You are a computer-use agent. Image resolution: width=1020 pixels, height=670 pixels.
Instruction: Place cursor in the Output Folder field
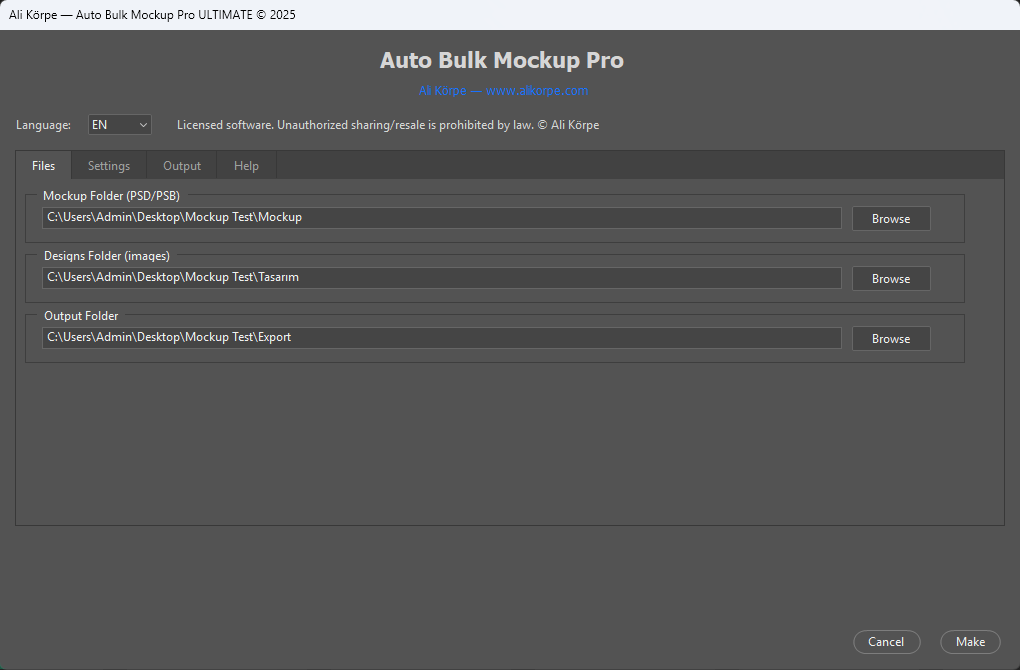coord(440,337)
